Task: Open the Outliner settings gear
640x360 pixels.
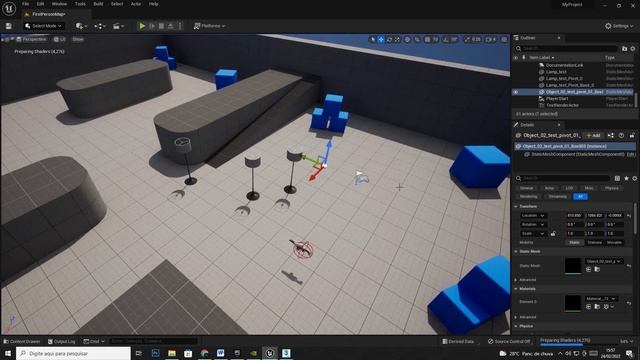Action: tap(633, 49)
